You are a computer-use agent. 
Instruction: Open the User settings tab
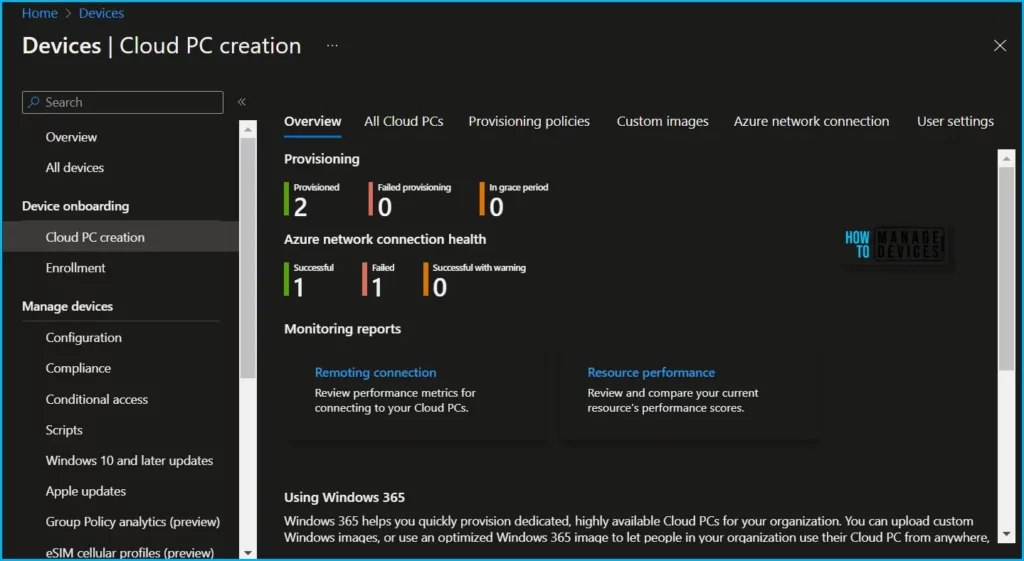click(x=955, y=121)
